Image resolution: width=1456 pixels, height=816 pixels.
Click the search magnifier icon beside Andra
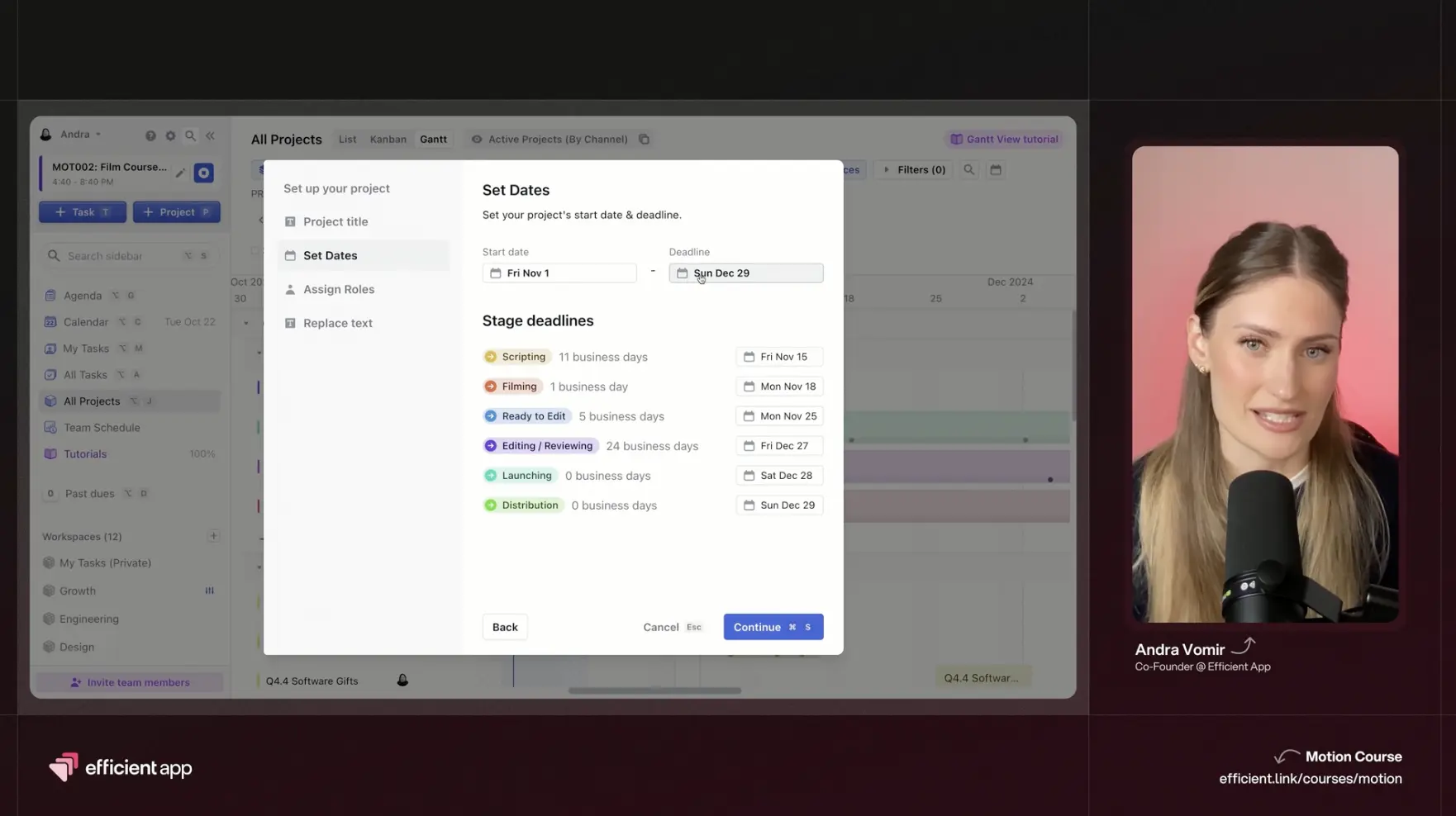coord(190,135)
